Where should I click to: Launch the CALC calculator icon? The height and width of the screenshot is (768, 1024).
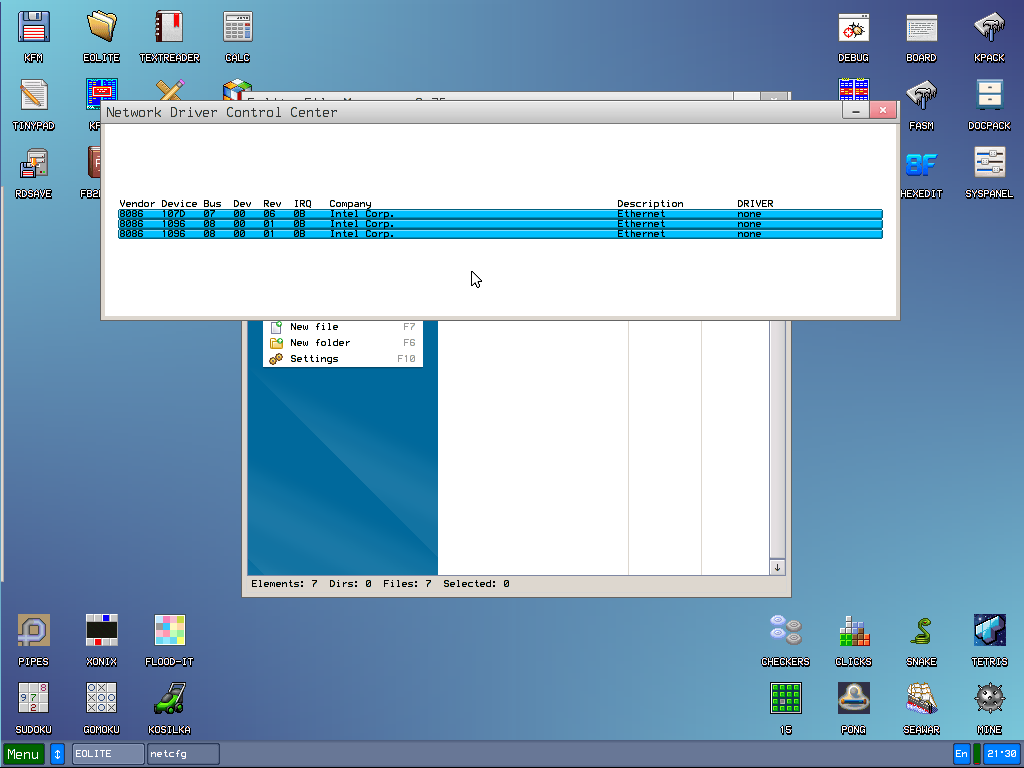(x=237, y=28)
